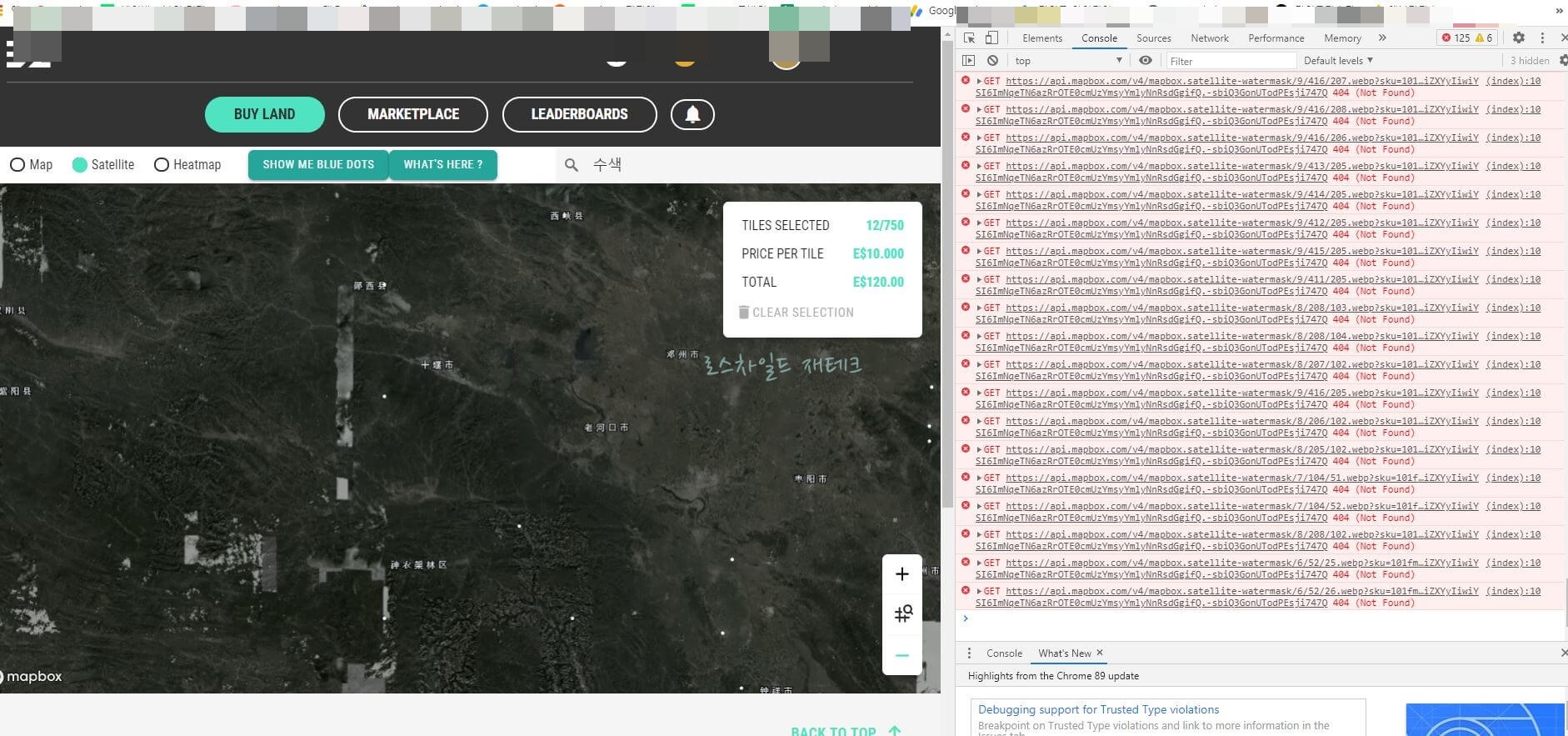This screenshot has height=736, width=1568.
Task: Click the BACK TO TOP link
Action: (833, 731)
